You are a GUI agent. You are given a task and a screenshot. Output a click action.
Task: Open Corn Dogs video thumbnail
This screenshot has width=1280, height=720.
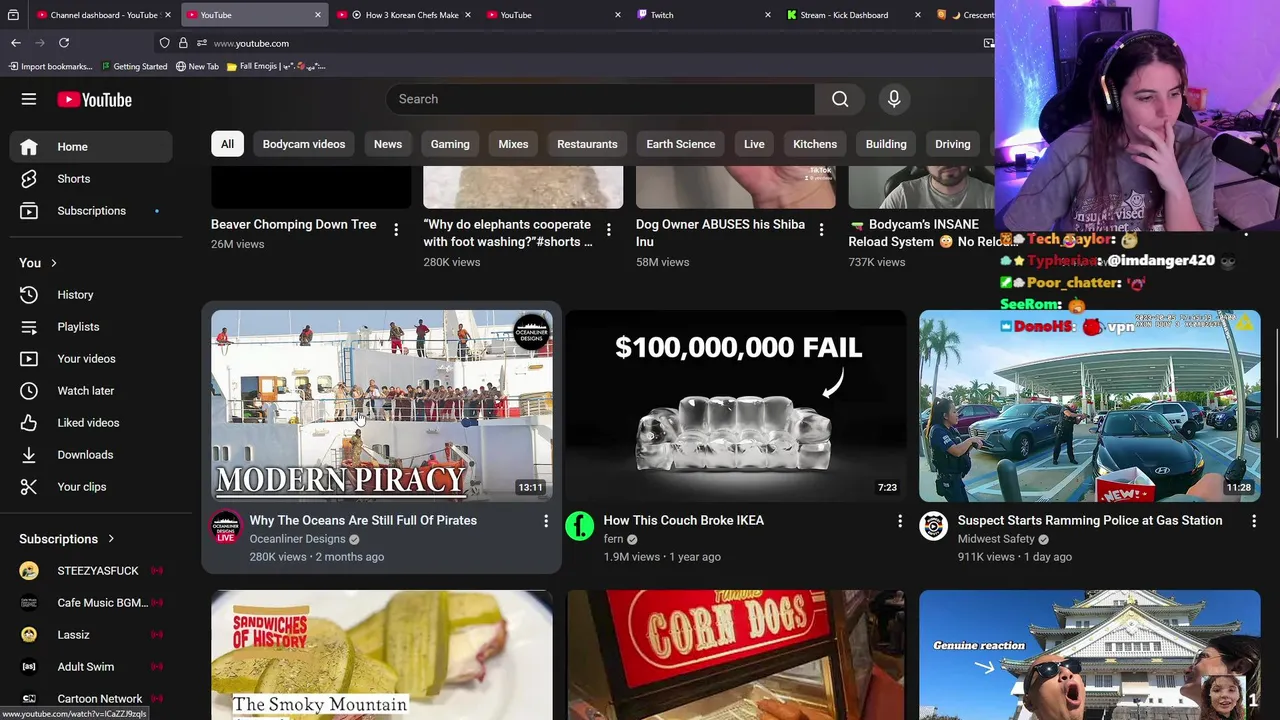[x=736, y=655]
